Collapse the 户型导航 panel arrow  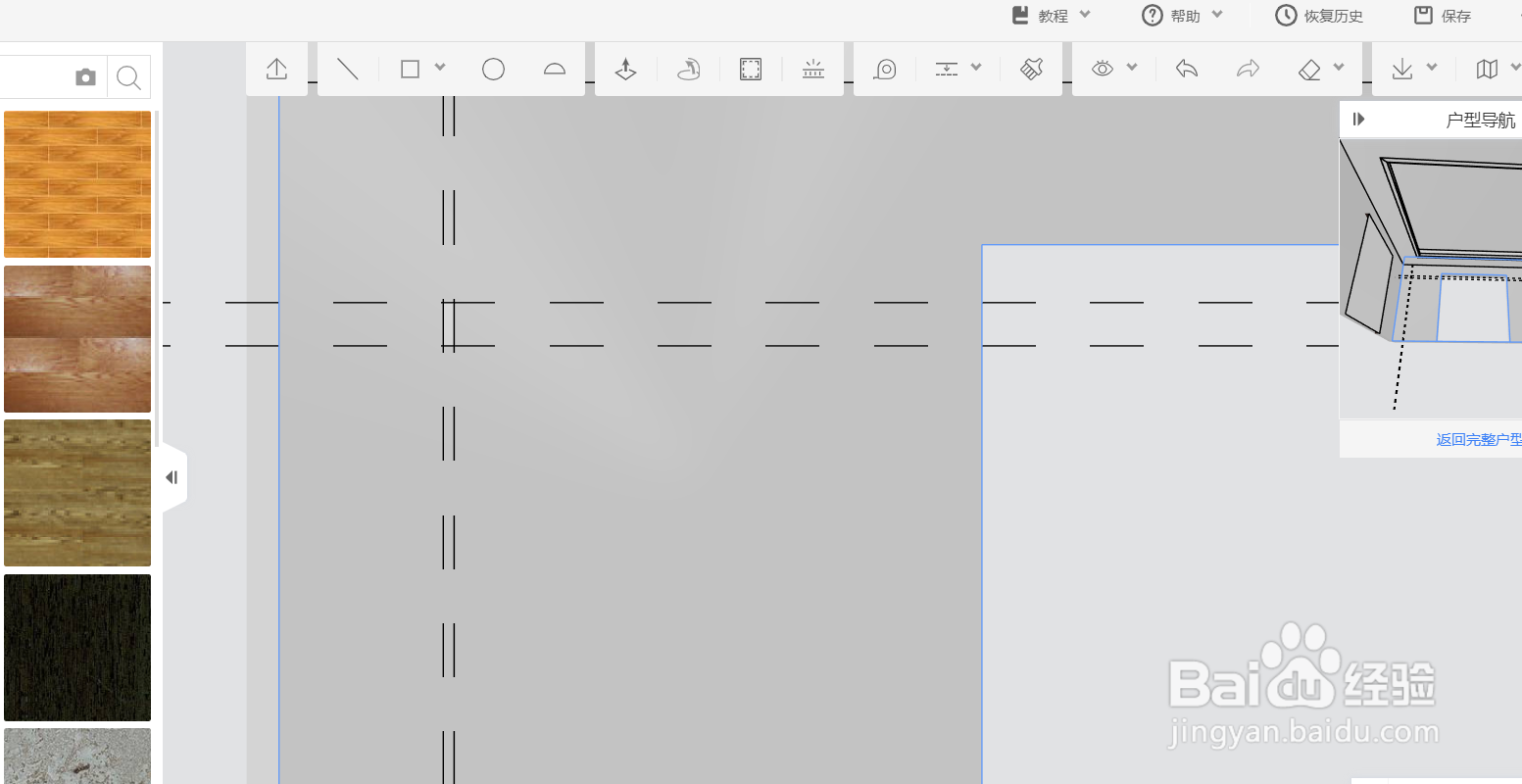(1358, 119)
